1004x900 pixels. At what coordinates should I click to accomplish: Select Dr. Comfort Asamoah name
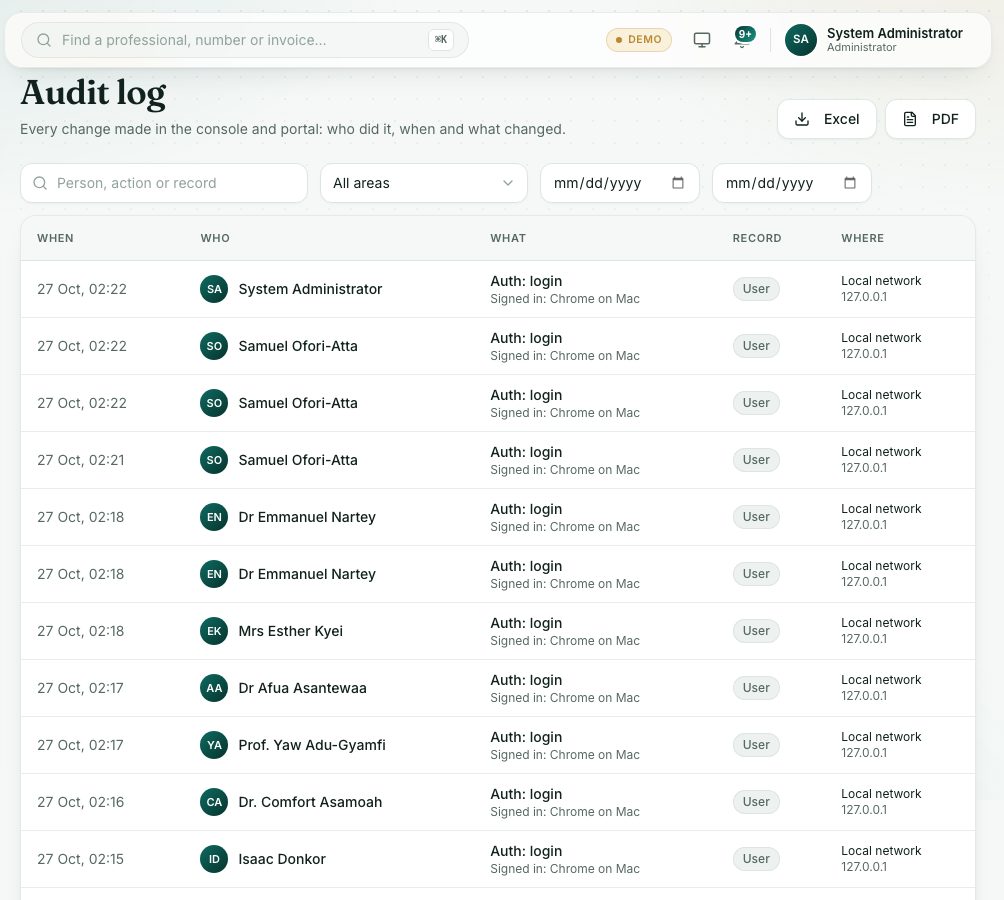click(x=310, y=801)
